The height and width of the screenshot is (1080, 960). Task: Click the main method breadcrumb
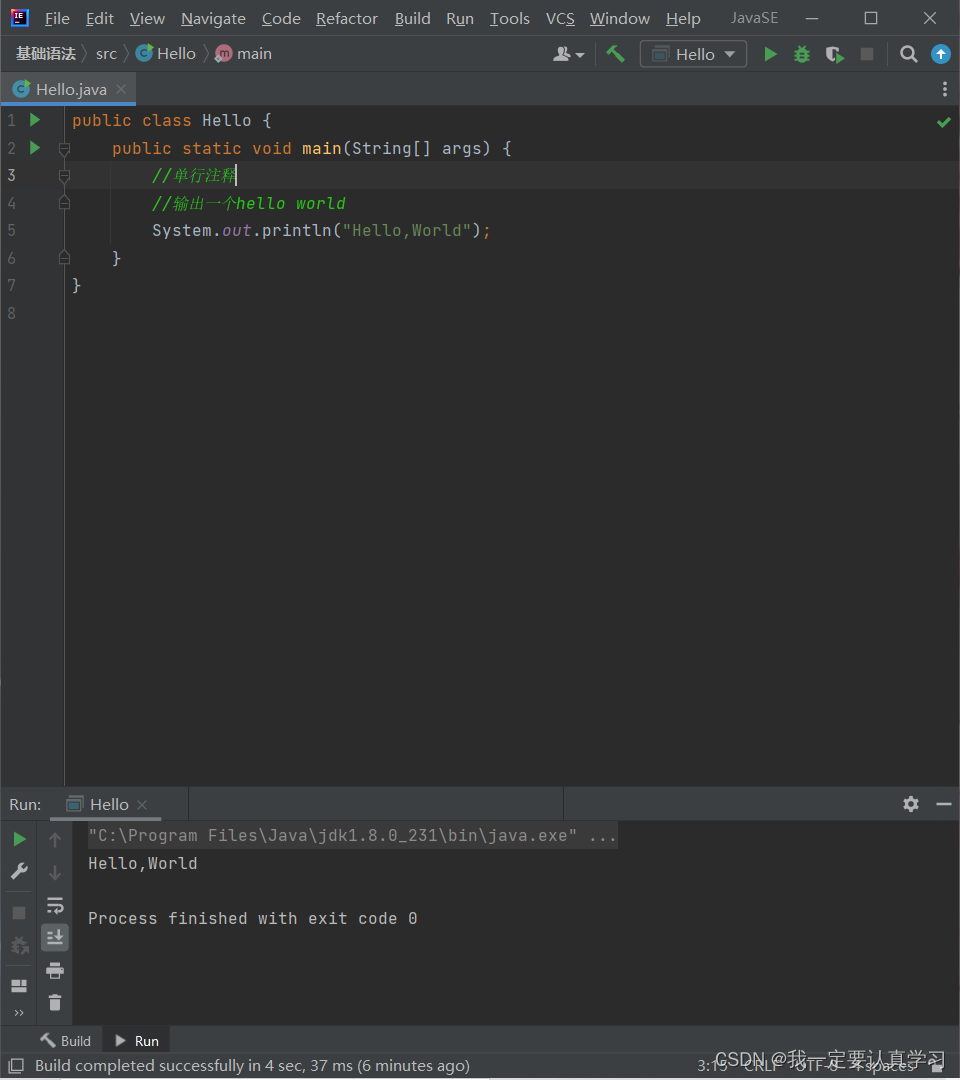click(x=244, y=54)
